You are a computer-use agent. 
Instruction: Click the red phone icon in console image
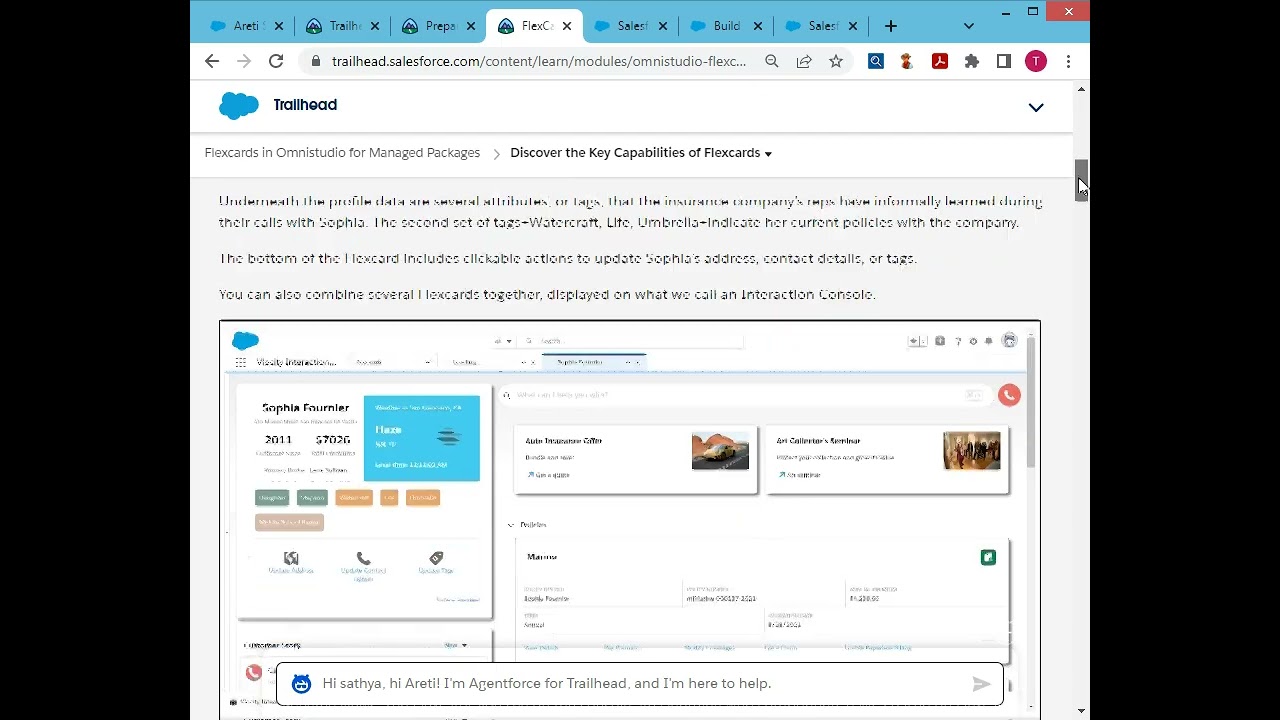tap(1009, 395)
